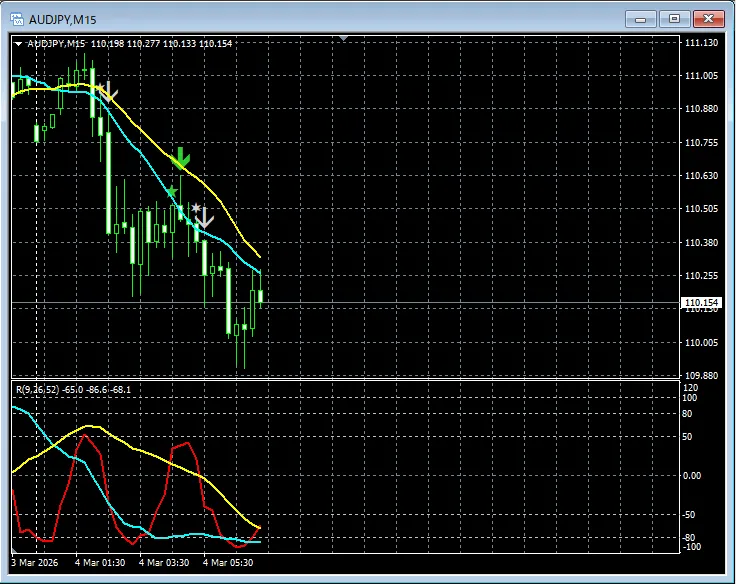Click the 110.630 price scale label
This screenshot has height=584, width=737.
click(x=701, y=175)
